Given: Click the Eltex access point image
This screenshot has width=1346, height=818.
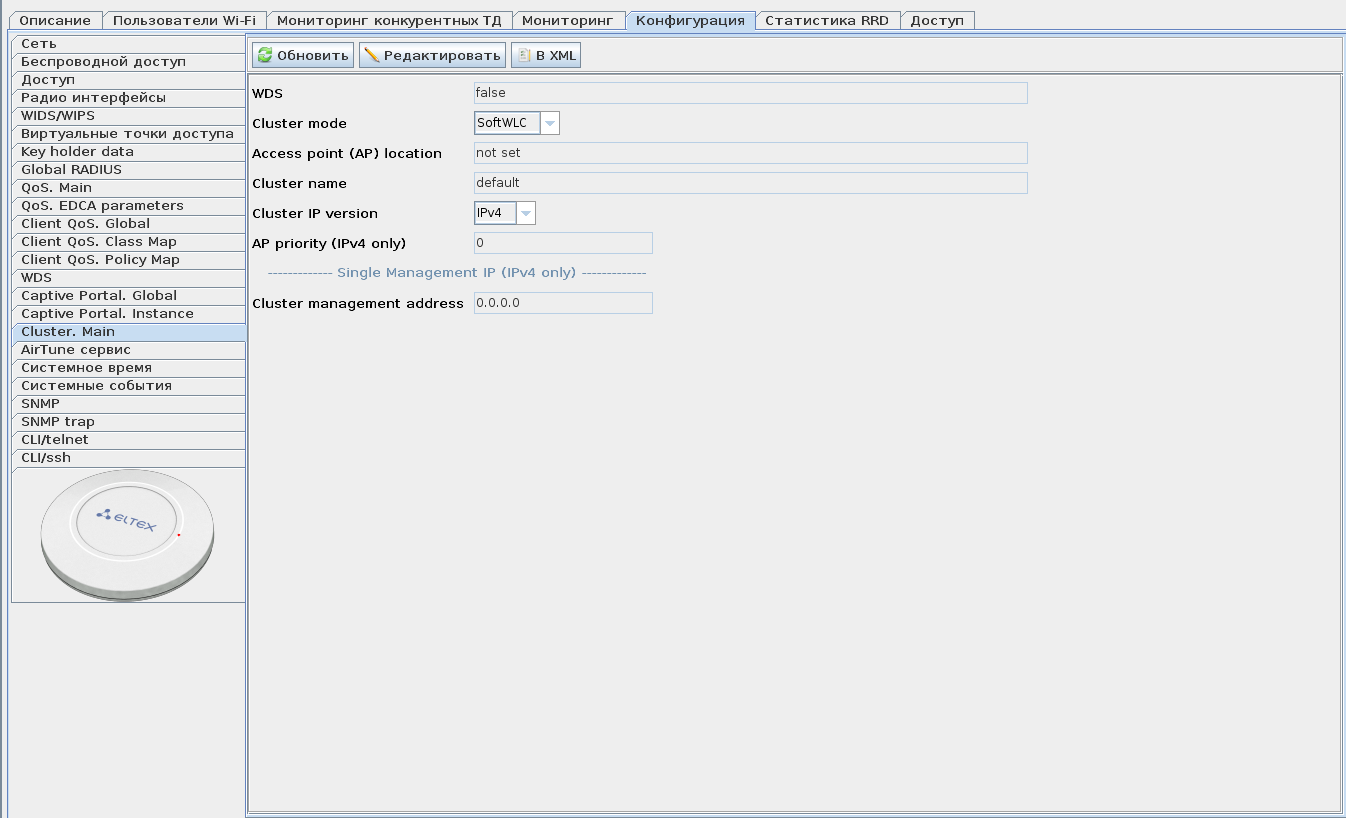Looking at the screenshot, I should [x=127, y=535].
